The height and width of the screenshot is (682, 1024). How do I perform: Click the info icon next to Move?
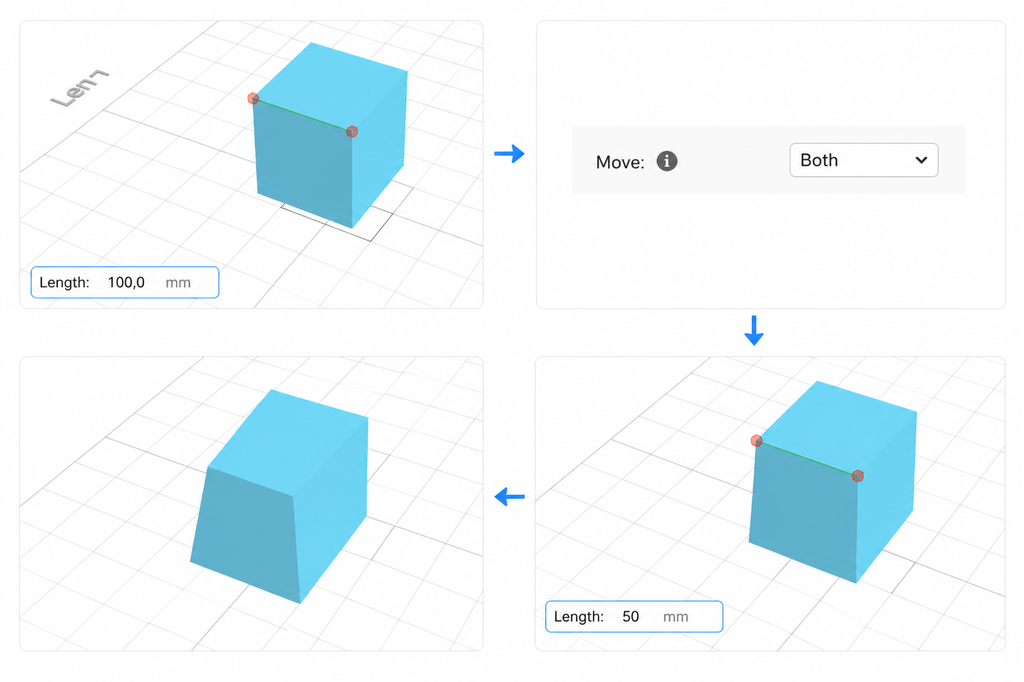[x=666, y=161]
